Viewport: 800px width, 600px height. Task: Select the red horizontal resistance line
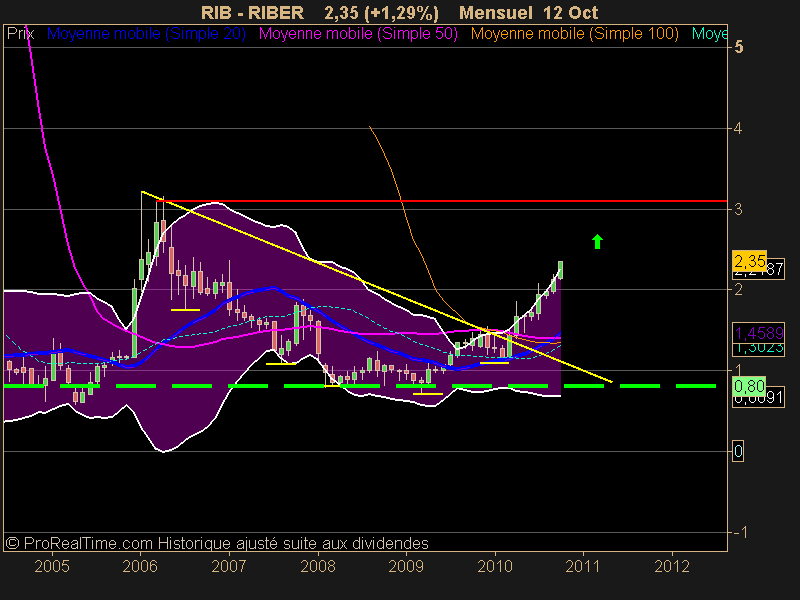click(442, 201)
